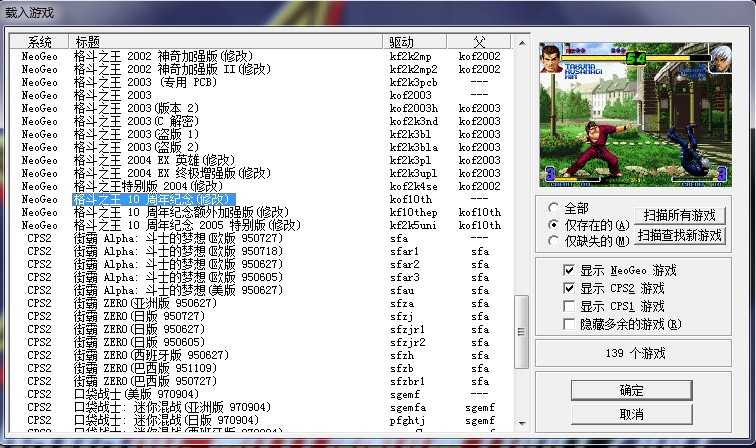This screenshot has width=756, height=448.
Task: Select 街霸 Alpha 欧版 950718 row
Action: click(260, 252)
